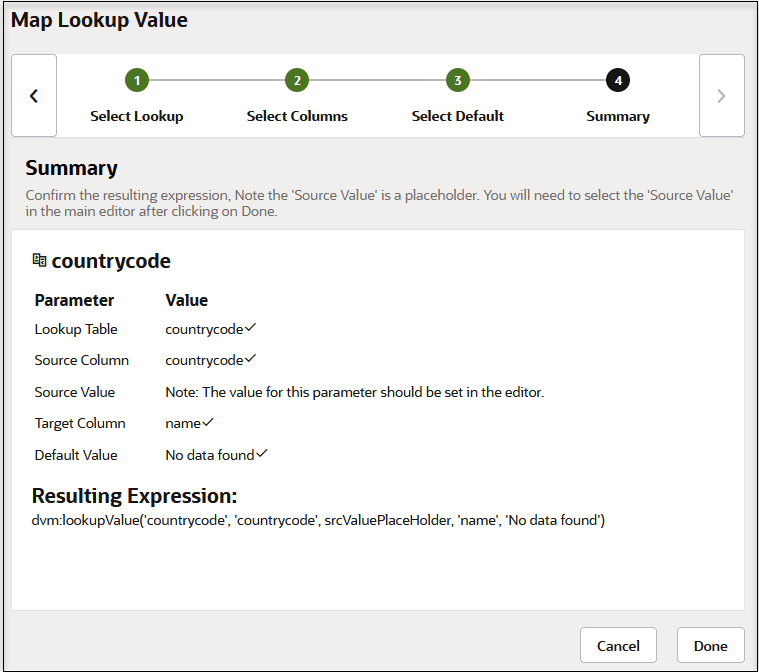The width and height of the screenshot is (759, 672).
Task: Select step 2 green circle
Action: 297,80
